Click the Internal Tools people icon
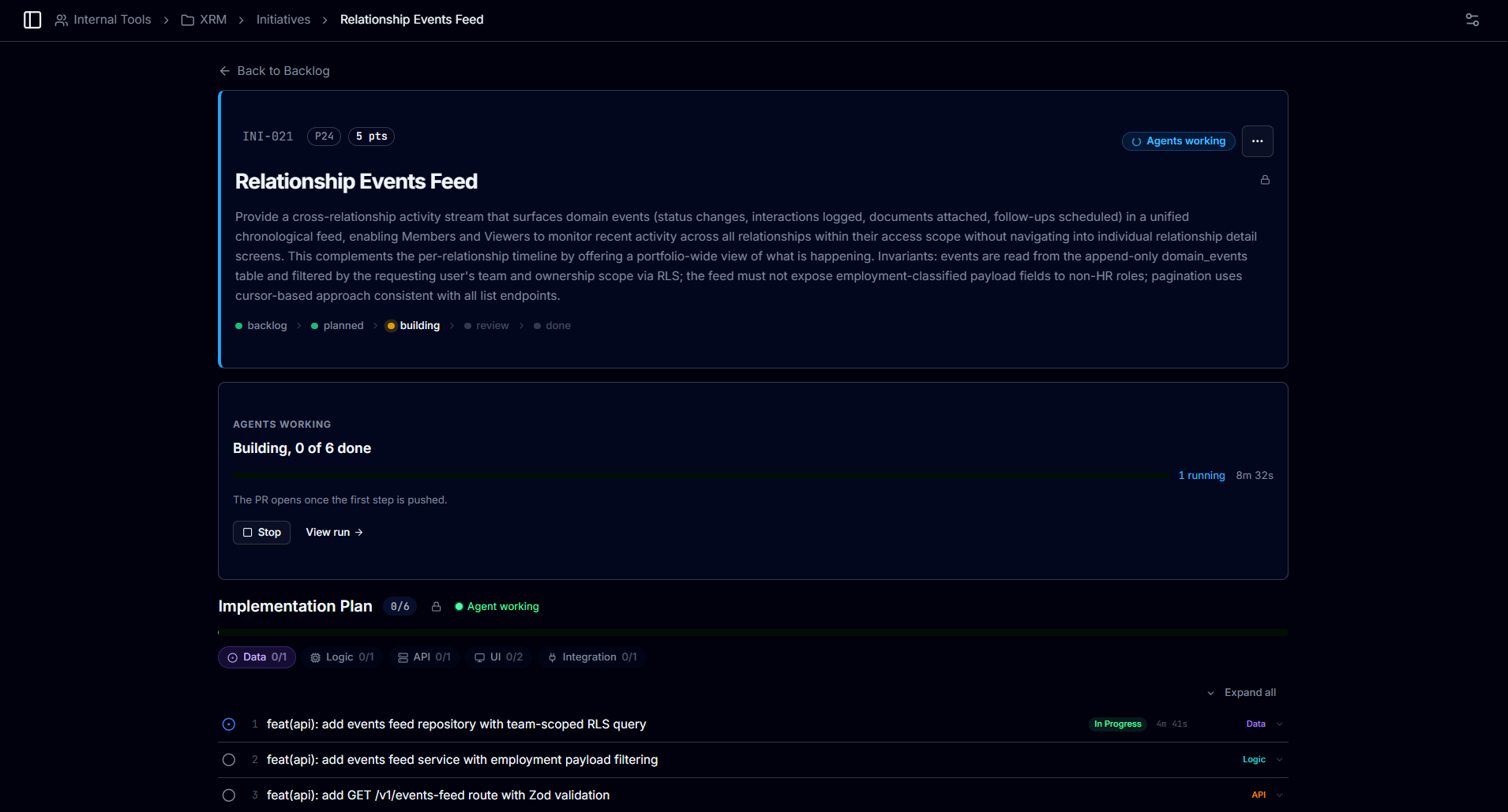The height and width of the screenshot is (812, 1508). click(x=61, y=20)
